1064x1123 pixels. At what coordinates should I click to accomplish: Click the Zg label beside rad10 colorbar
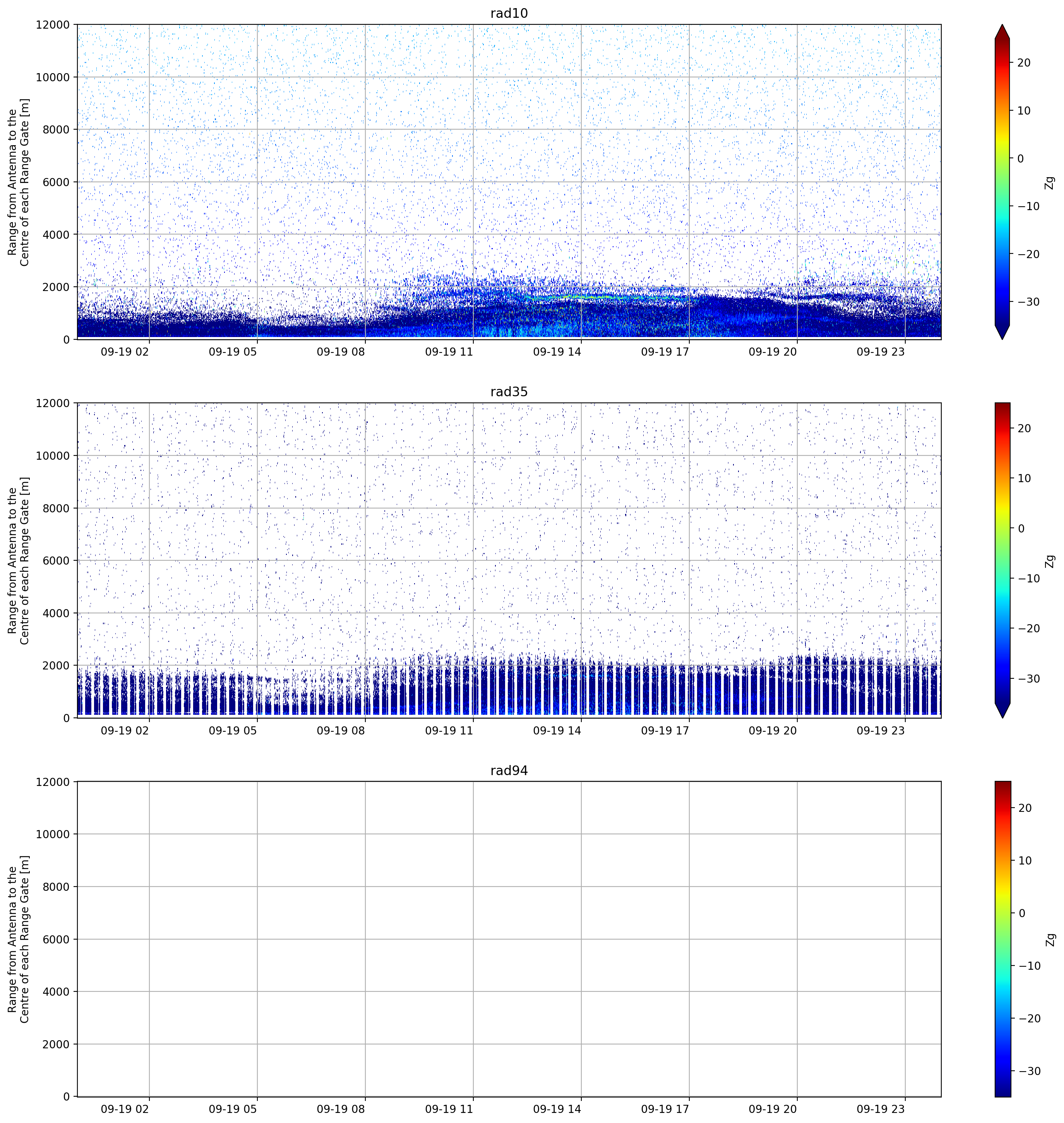(x=1050, y=183)
